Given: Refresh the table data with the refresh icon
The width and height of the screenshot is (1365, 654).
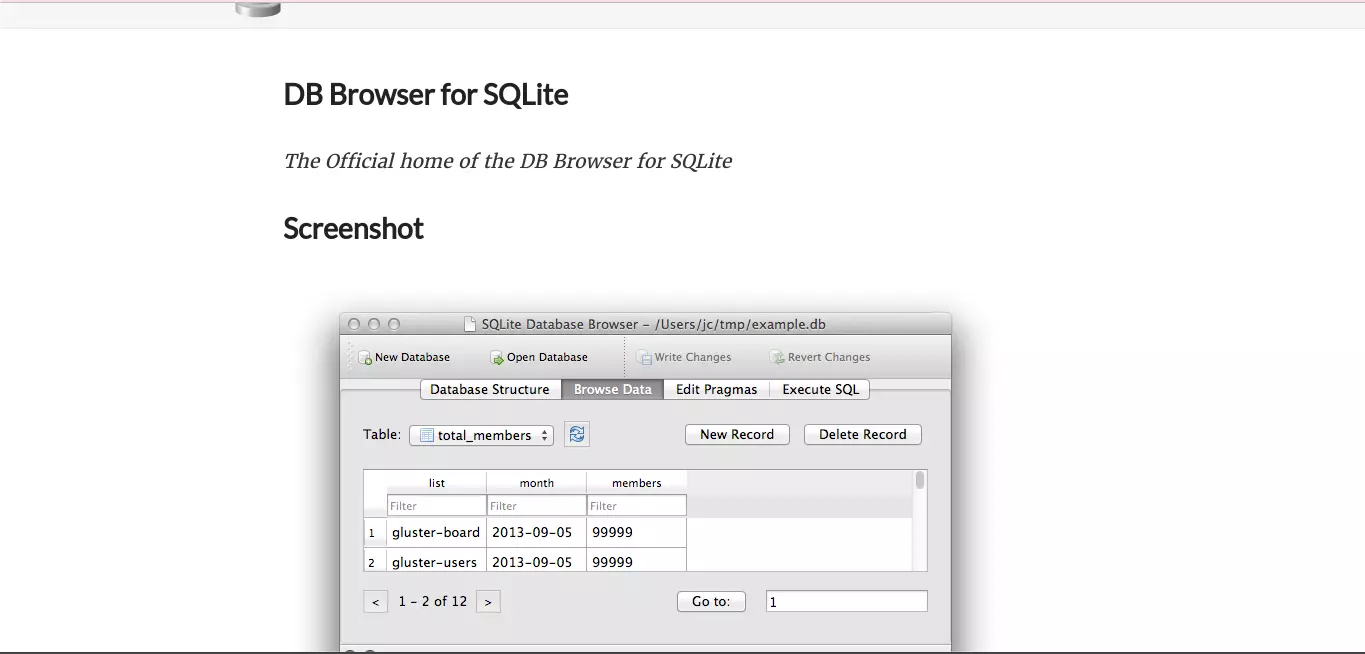Looking at the screenshot, I should point(577,434).
